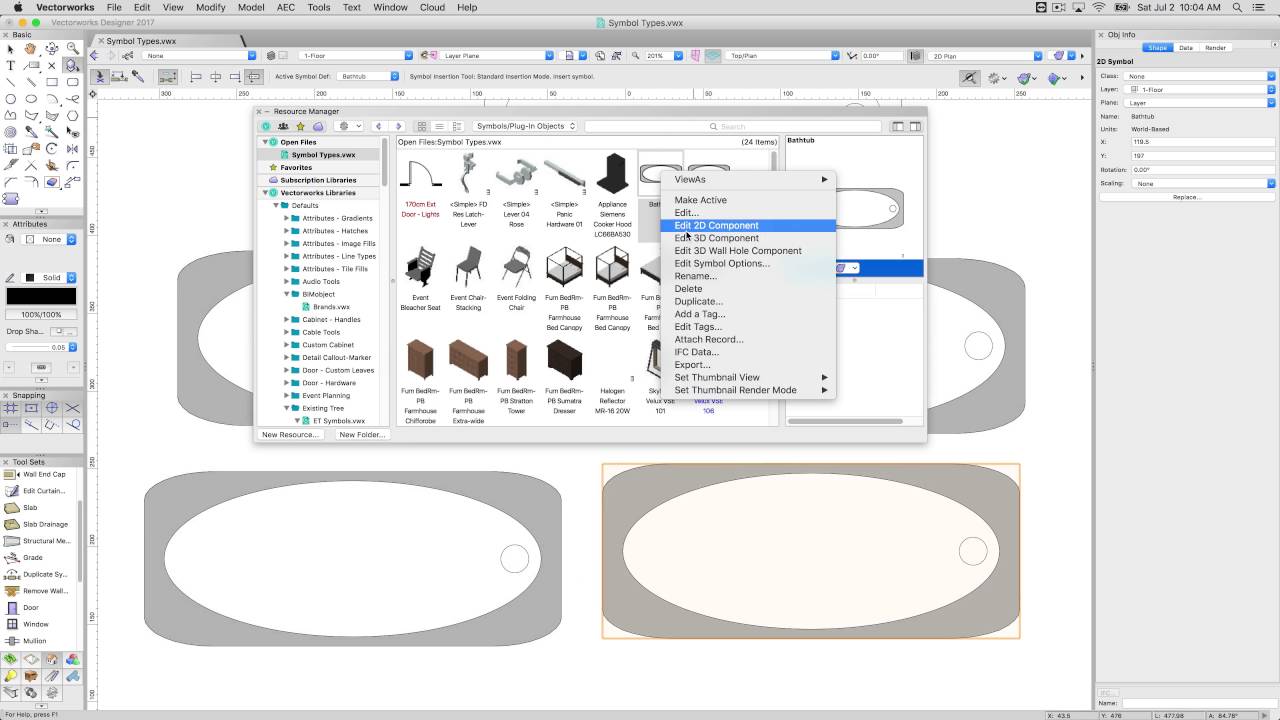Click the Replace... button in Obj Info

[1186, 197]
